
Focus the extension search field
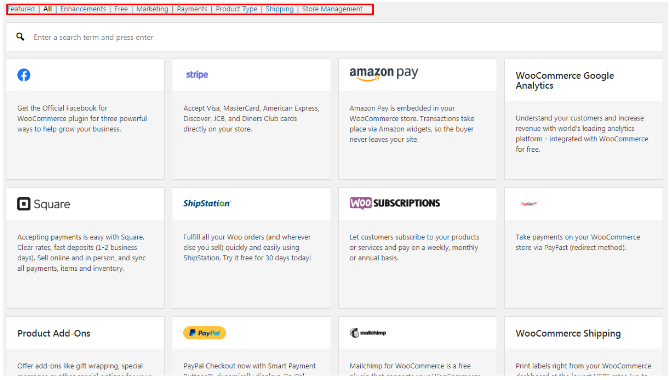(x=334, y=37)
